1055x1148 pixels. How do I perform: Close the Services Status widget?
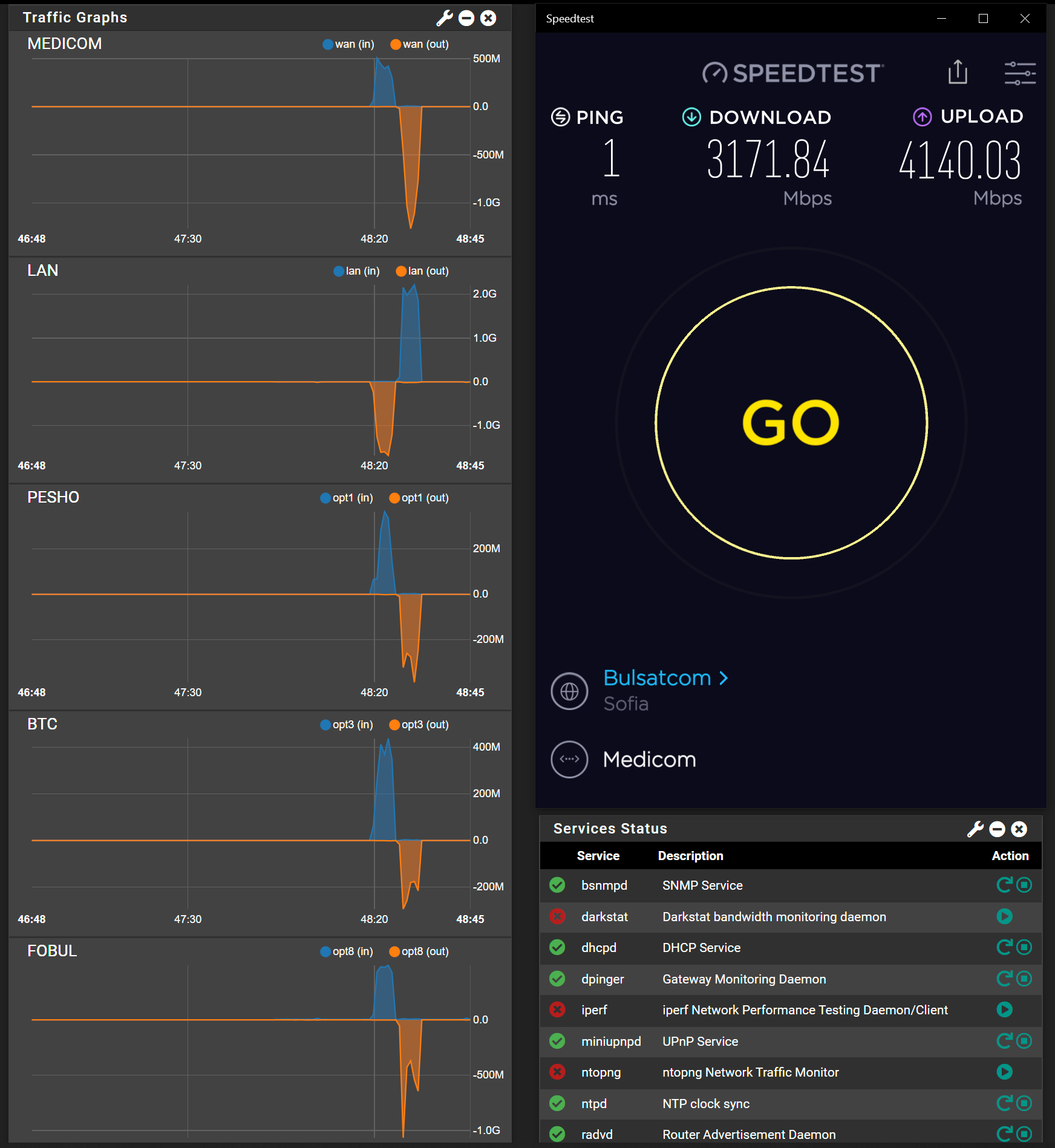point(1019,829)
